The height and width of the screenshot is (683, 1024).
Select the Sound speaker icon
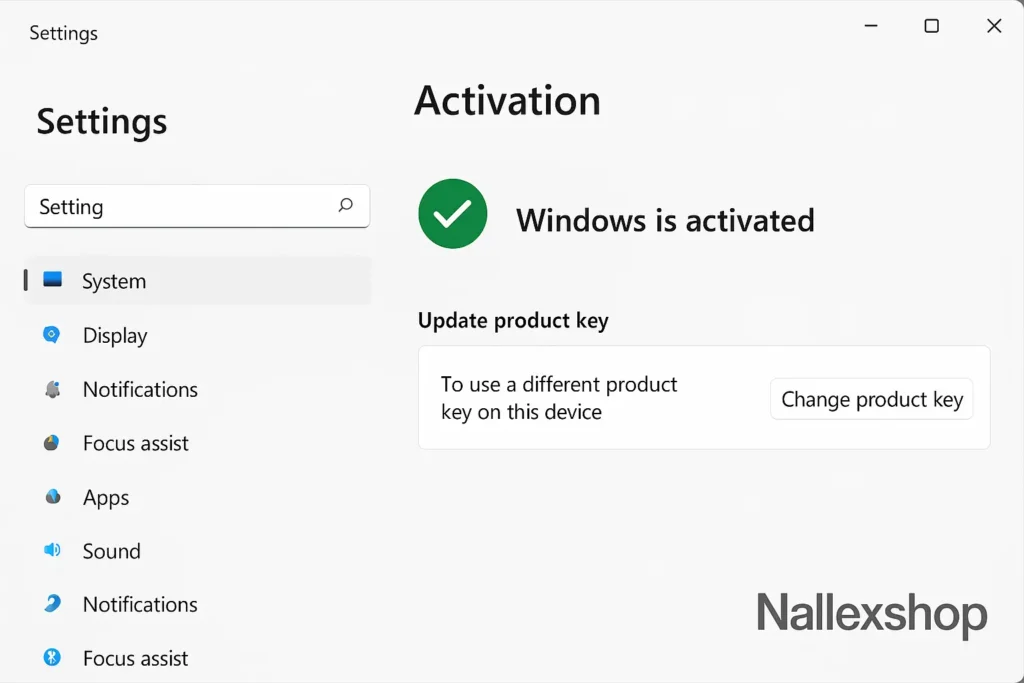coord(53,551)
